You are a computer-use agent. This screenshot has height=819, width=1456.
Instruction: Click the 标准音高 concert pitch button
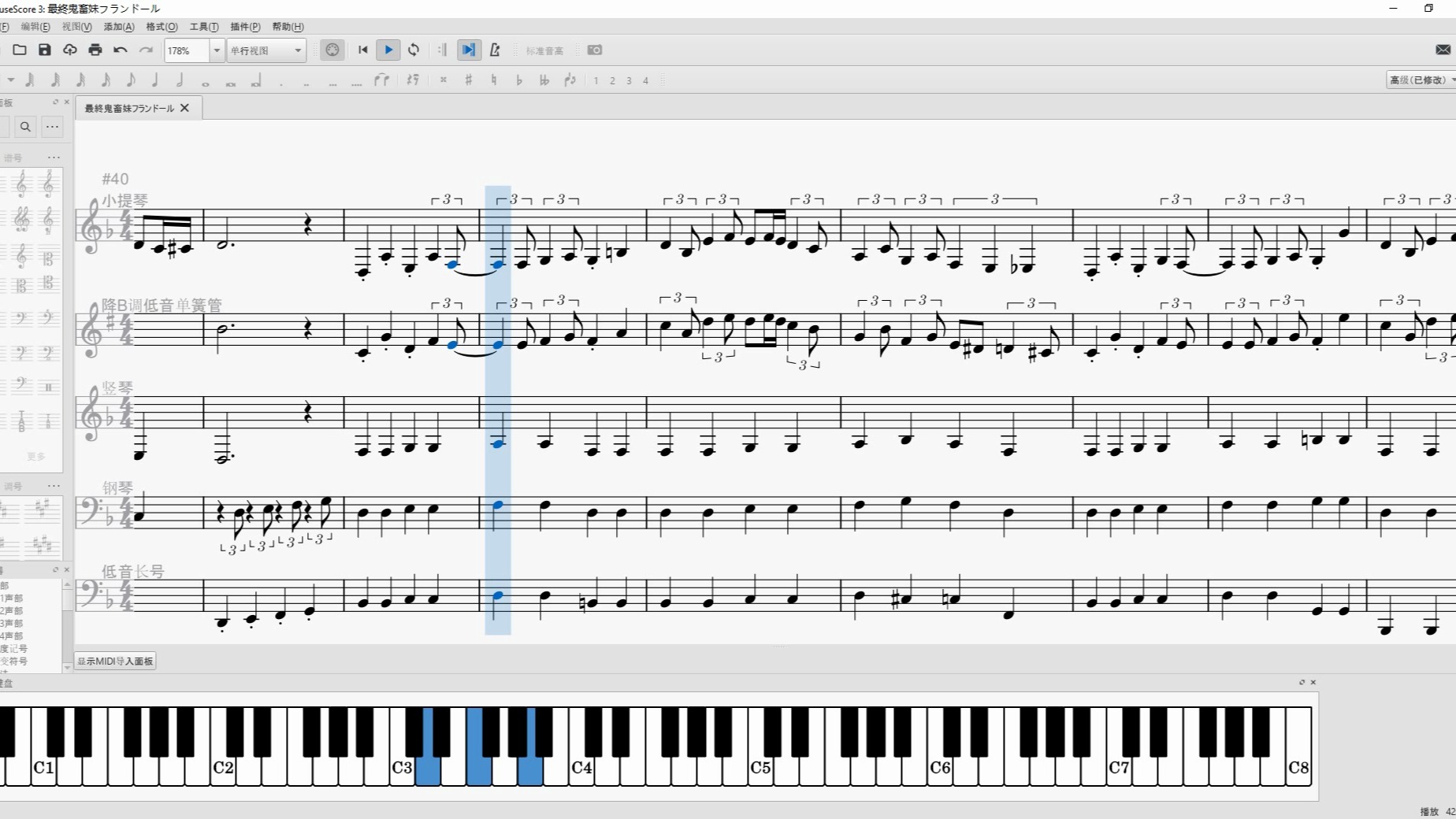(x=544, y=50)
